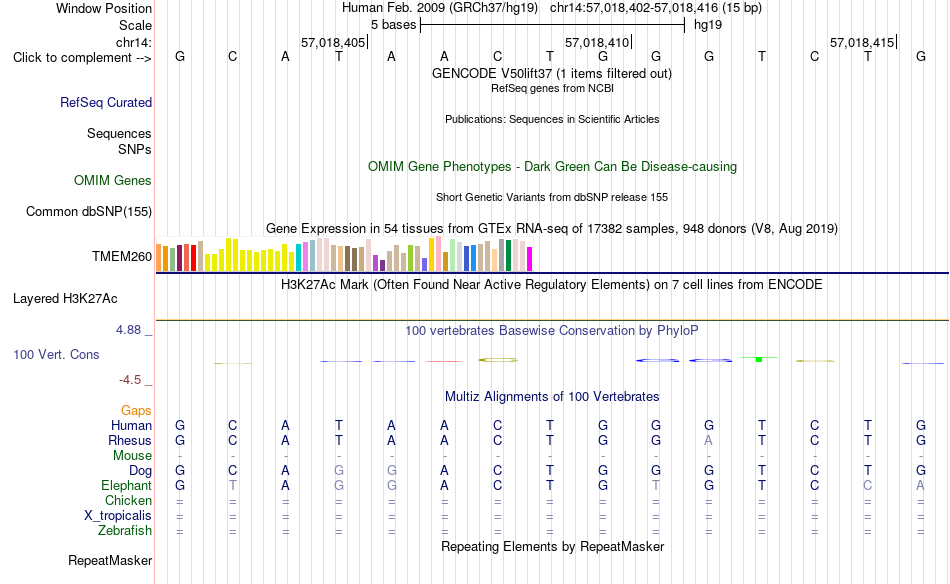Select the Common dbSNP(155) track label
The width and height of the screenshot is (950, 584).
coord(89,211)
